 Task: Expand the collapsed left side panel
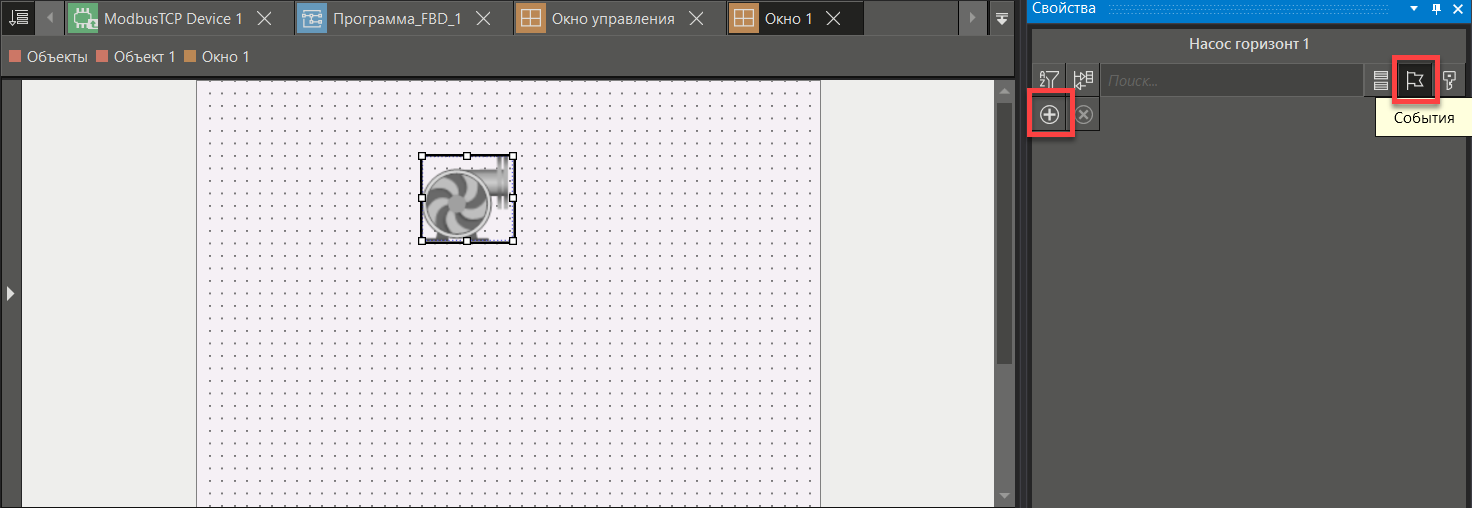[10, 293]
